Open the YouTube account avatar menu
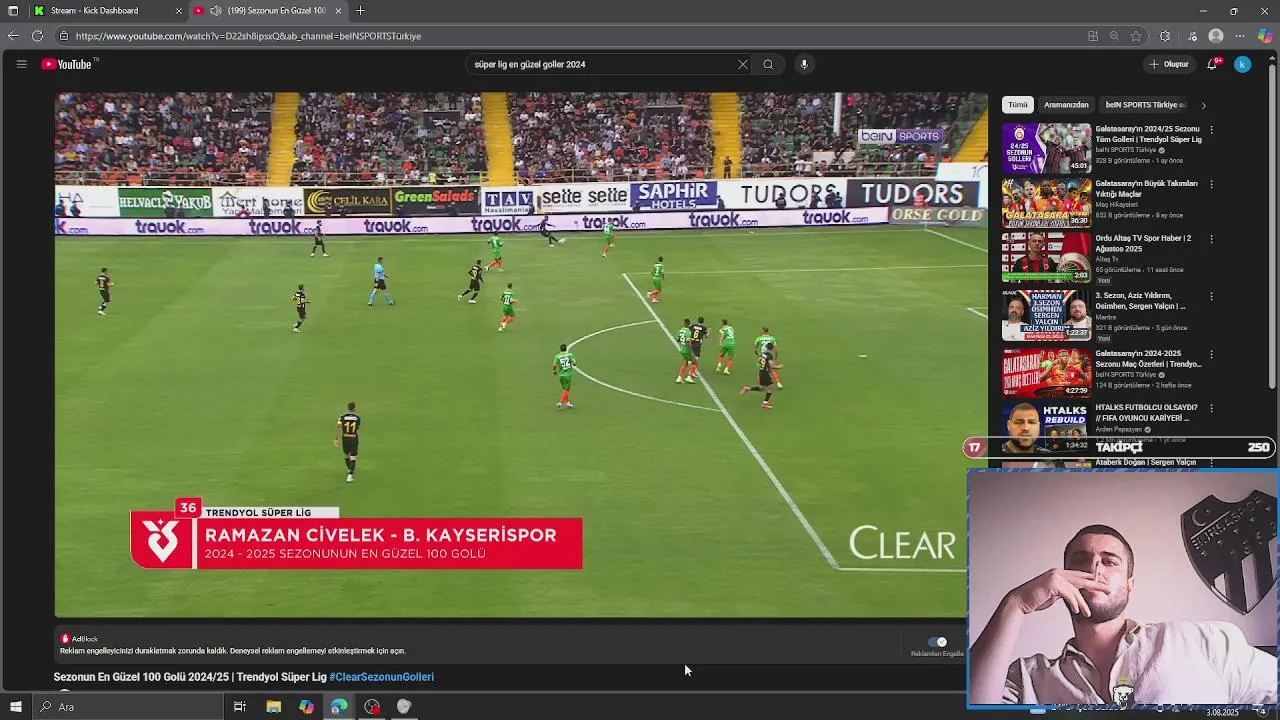The image size is (1280, 720). (1242, 64)
